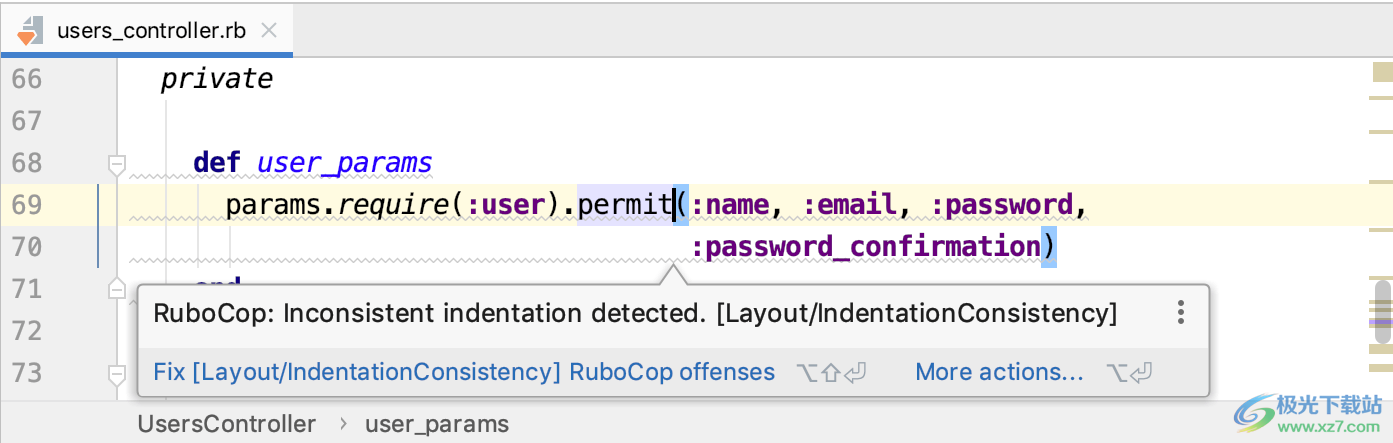1393x443 pixels.
Task: Click UsersController in the breadcrumb bar
Action: click(227, 424)
